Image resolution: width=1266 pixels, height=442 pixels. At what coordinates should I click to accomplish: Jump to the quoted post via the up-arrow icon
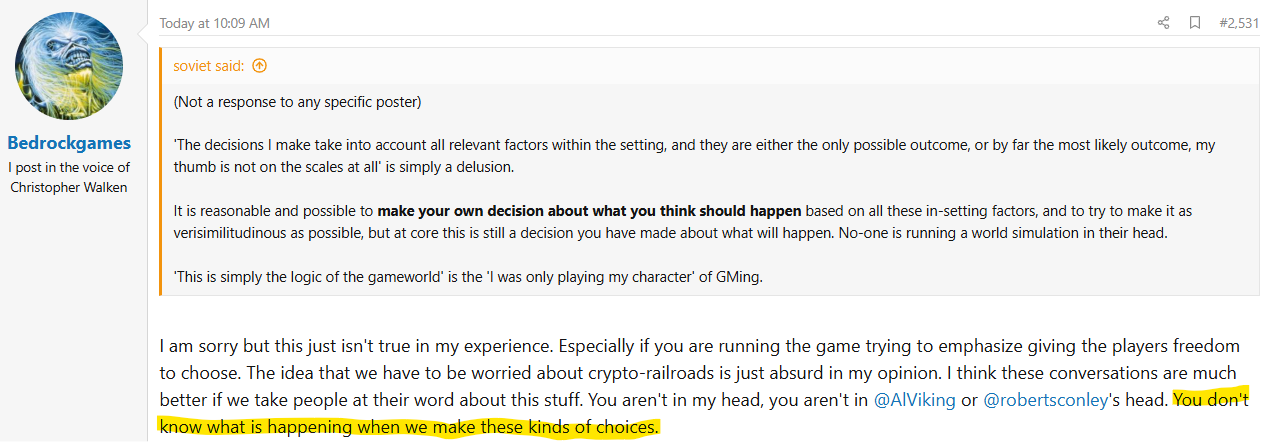[259, 66]
